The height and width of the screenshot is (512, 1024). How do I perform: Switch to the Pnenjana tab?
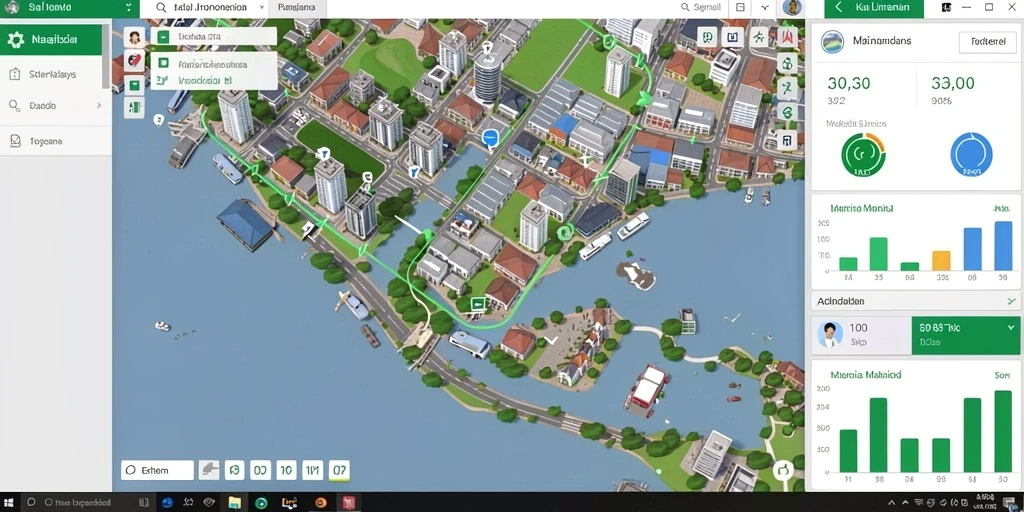296,8
